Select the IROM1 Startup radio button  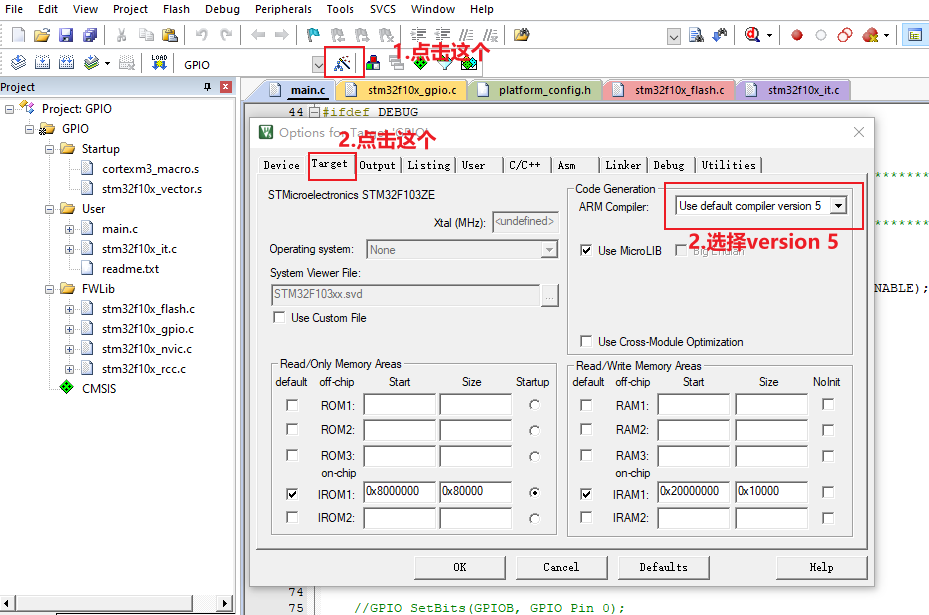click(534, 492)
